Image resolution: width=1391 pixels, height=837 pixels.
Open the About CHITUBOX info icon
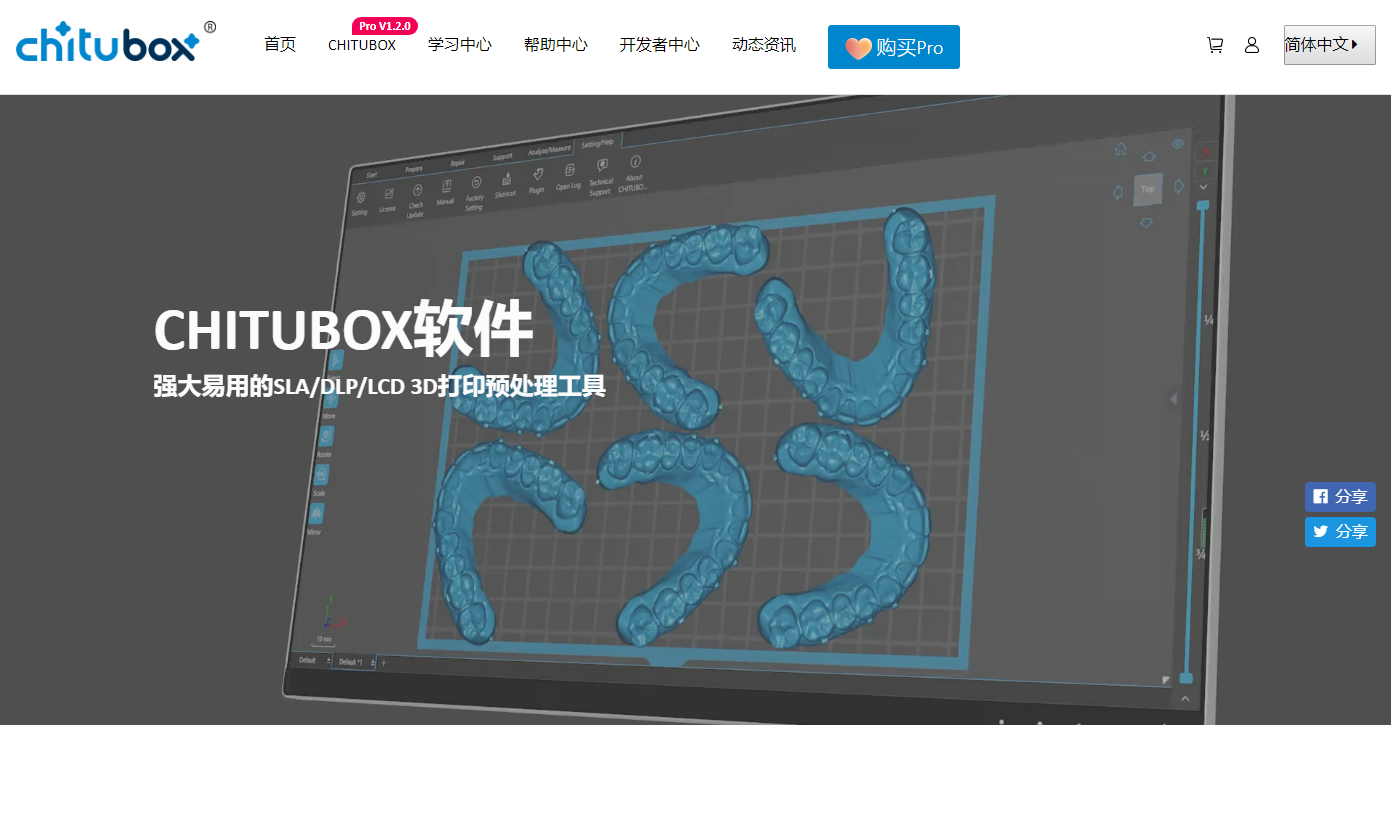pos(634,162)
